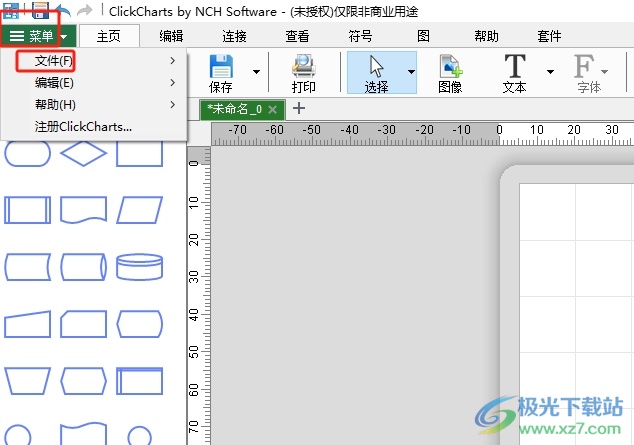
Task: Expand the Select tool dropdown arrow
Action: click(x=411, y=72)
